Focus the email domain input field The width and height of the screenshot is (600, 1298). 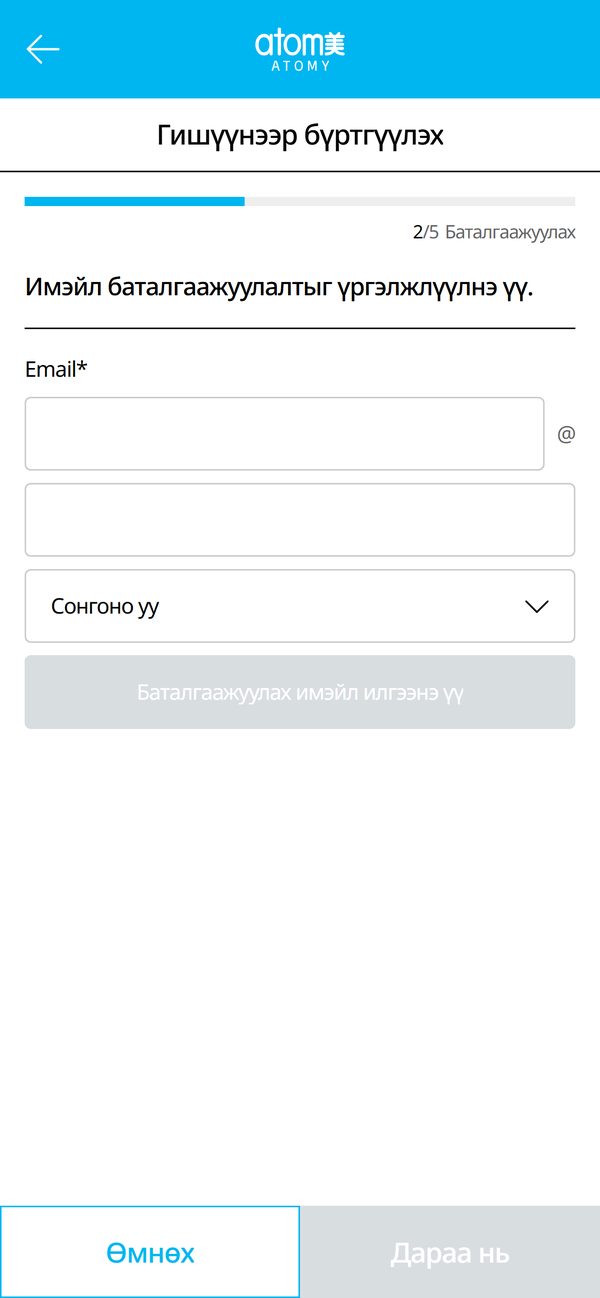[x=300, y=520]
